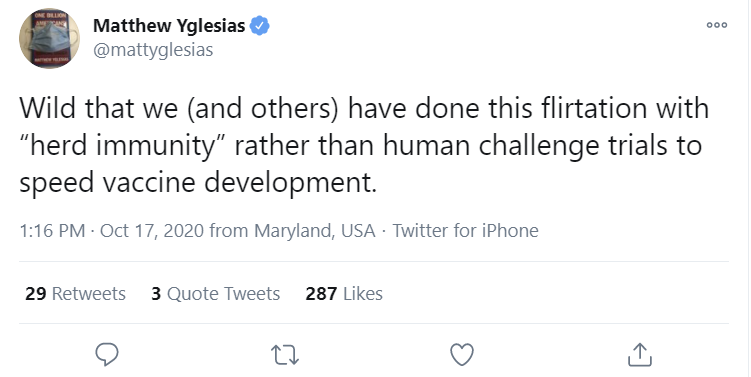Open the reply speech bubble icon
The image size is (751, 377).
point(107,354)
